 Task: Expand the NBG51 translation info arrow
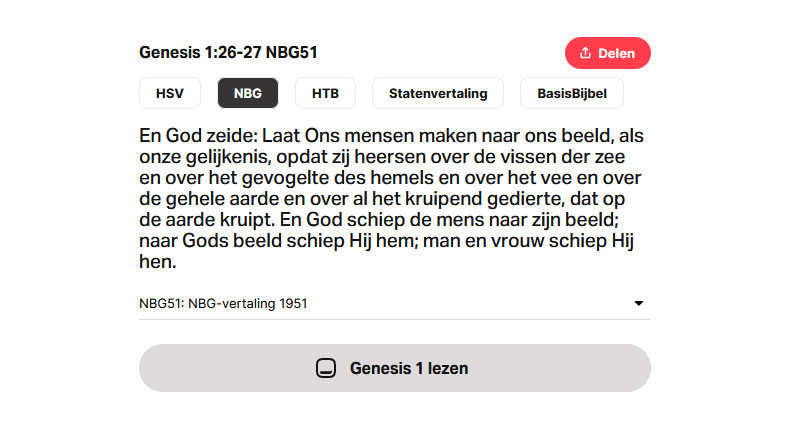click(638, 303)
